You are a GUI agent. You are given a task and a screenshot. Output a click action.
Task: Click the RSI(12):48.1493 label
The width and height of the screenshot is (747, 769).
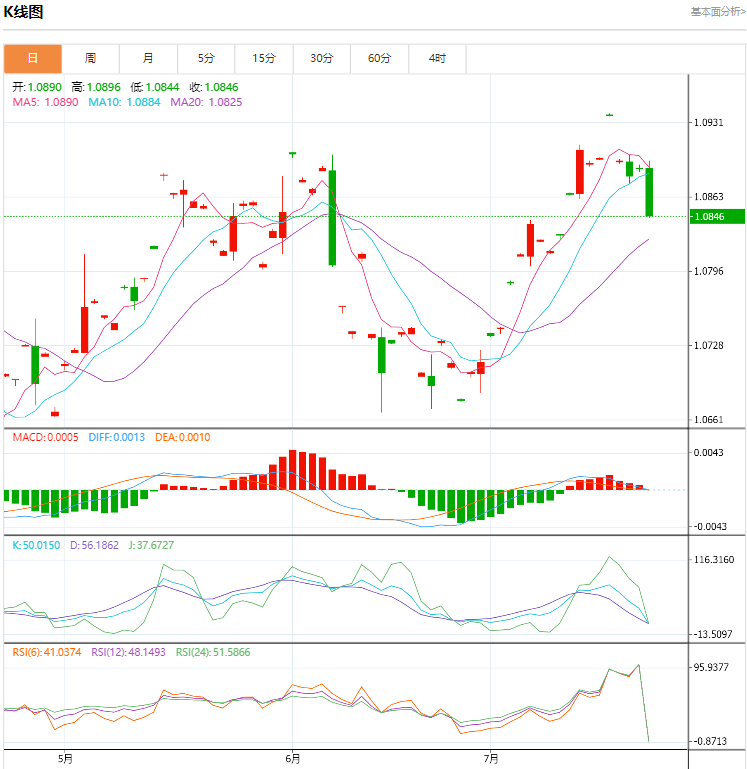[129, 652]
